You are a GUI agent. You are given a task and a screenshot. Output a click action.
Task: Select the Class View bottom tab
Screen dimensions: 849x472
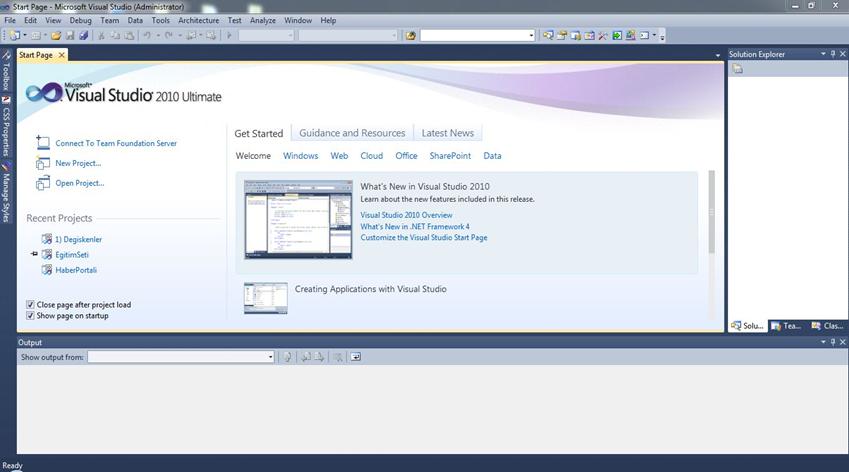pos(827,326)
